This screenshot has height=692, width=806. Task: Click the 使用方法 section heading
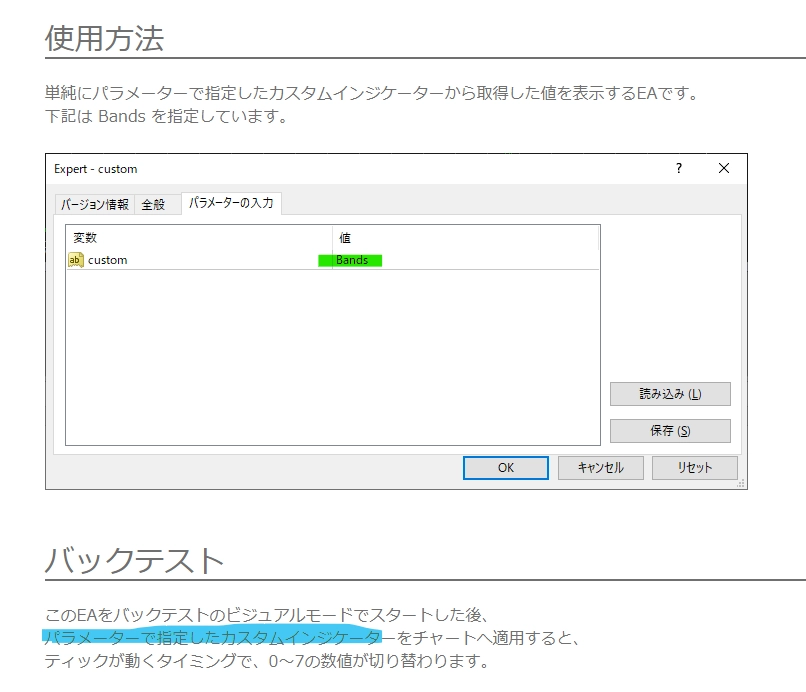click(x=104, y=38)
